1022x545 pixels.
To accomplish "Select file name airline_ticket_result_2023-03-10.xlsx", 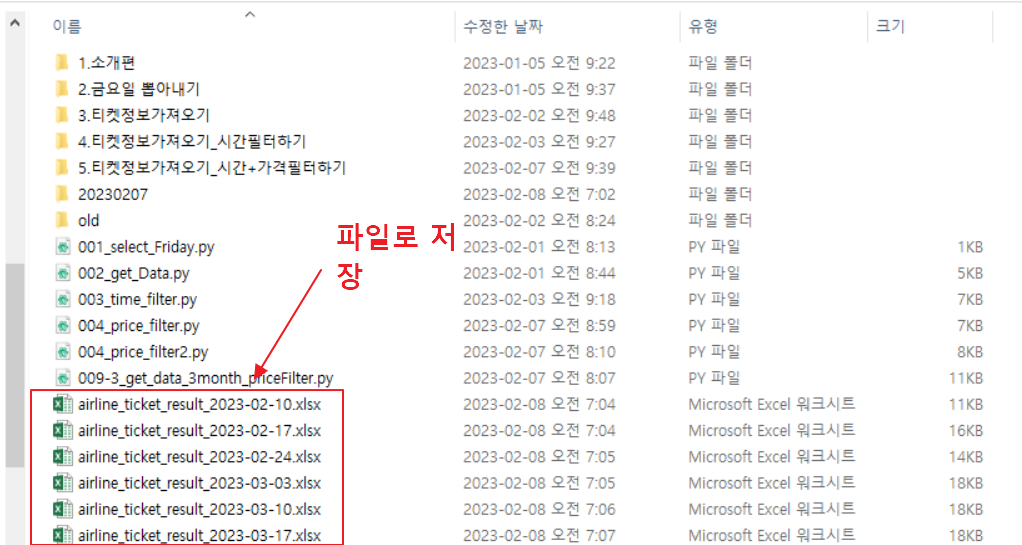I will point(199,509).
